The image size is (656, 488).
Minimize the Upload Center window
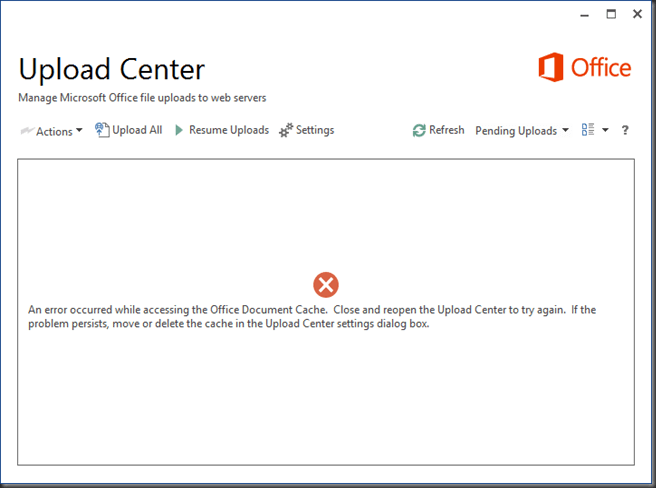pos(584,15)
